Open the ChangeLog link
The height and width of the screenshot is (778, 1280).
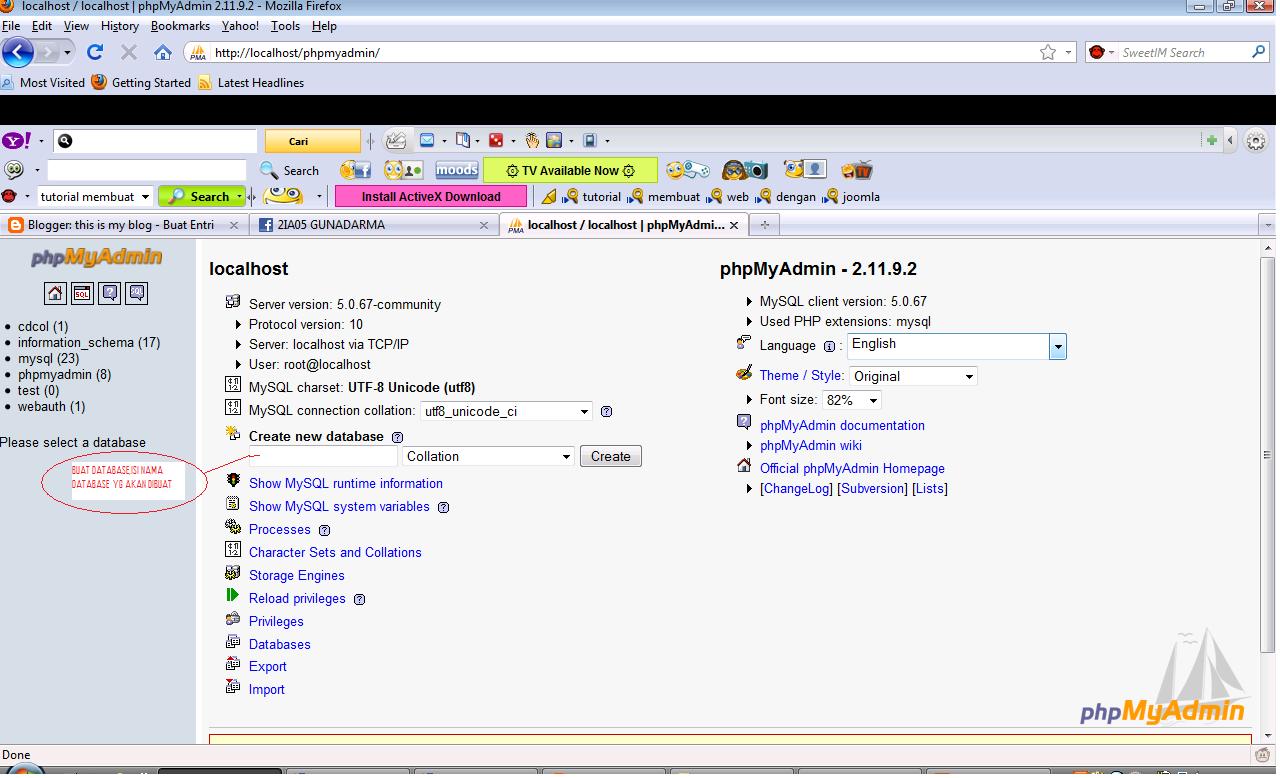pos(797,489)
